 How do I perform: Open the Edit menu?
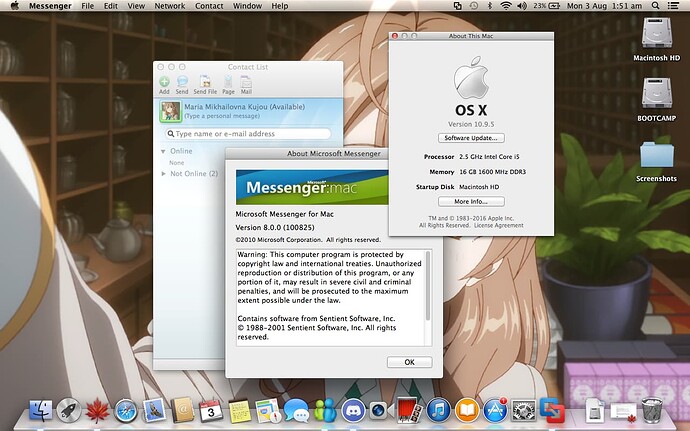point(110,6)
